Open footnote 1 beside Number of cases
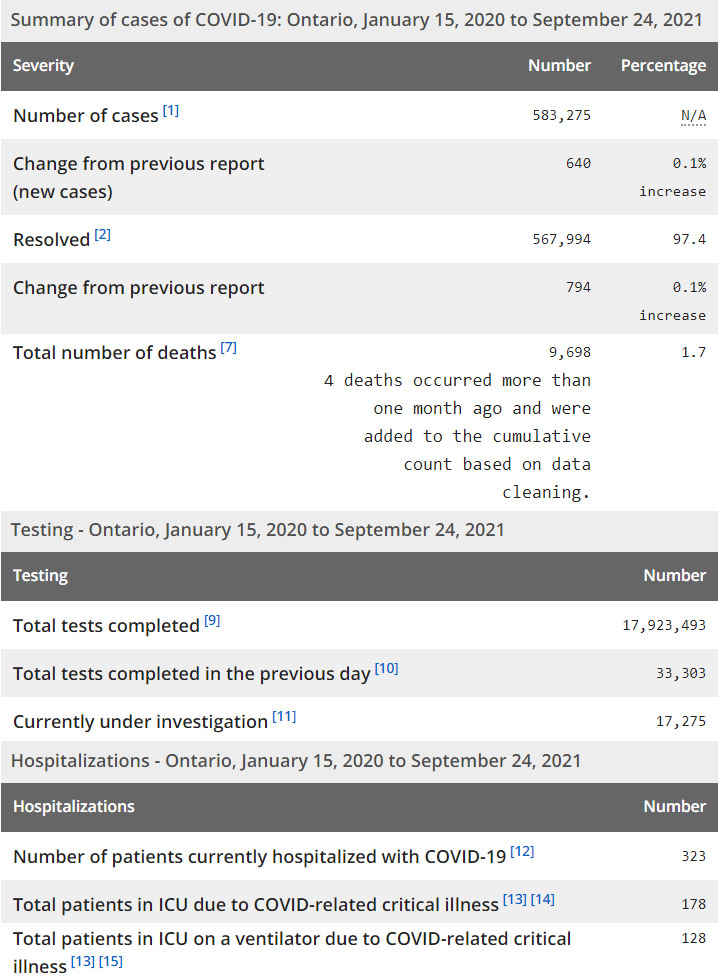The width and height of the screenshot is (718, 978). point(171,111)
